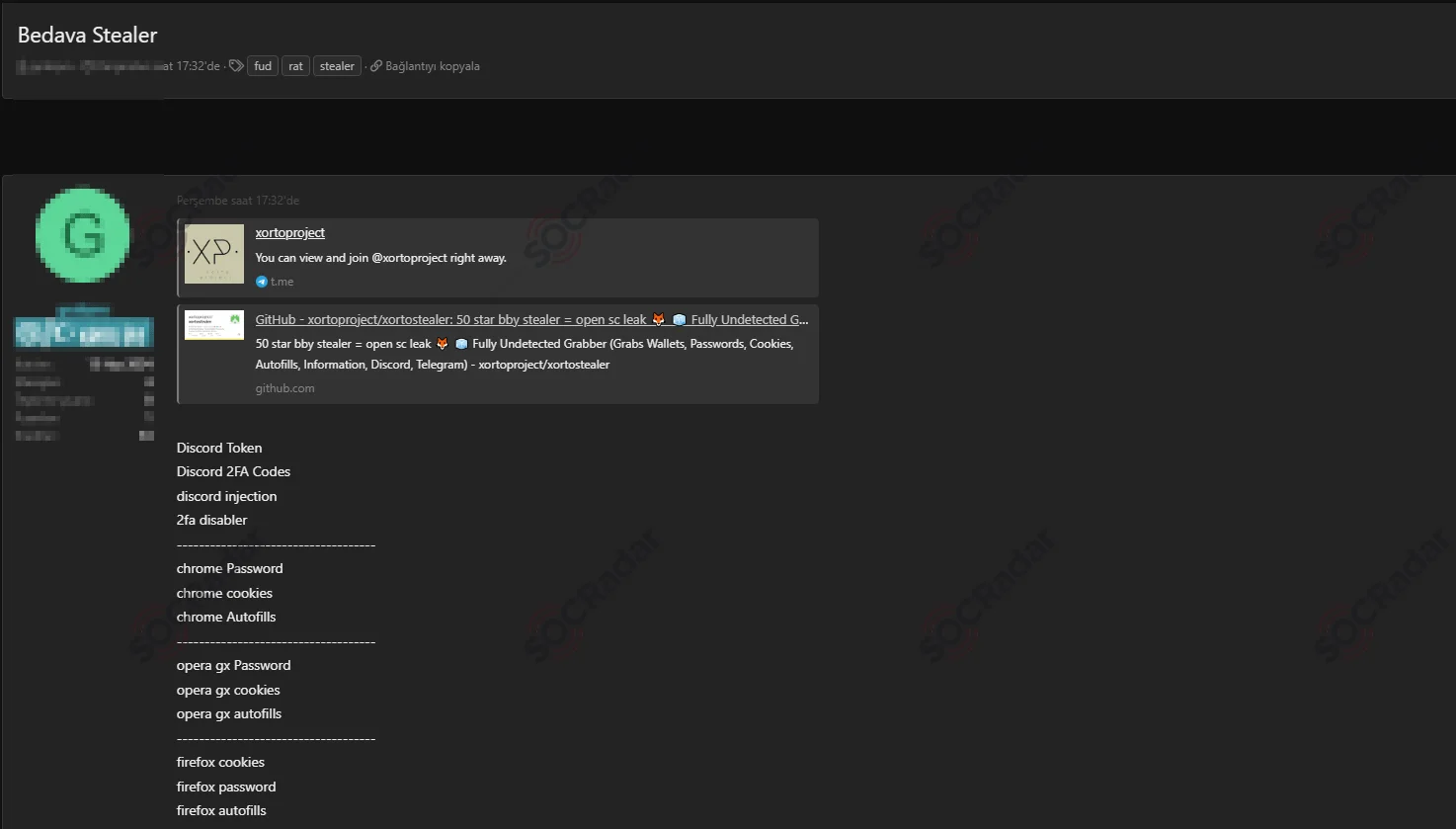Select the Discord 2FA Codes line
Viewport: 1456px width, 829px height.
(233, 471)
